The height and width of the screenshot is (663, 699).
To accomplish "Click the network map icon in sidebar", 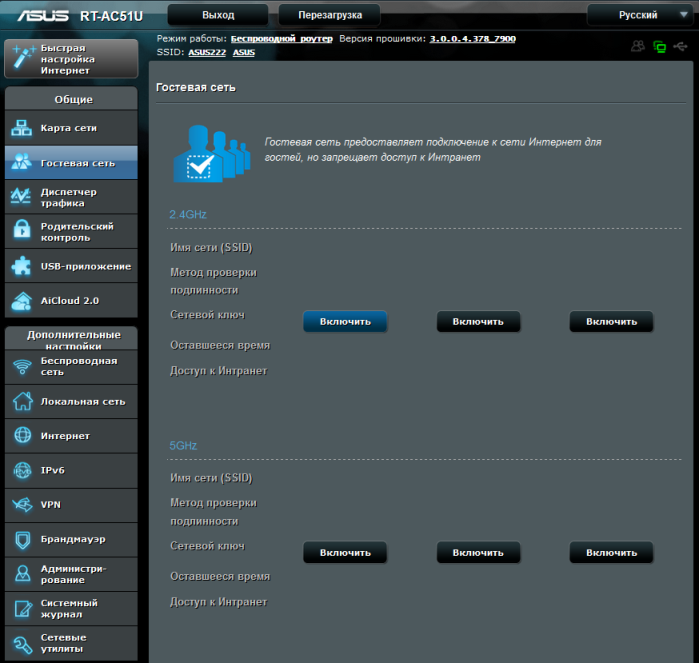I will click(x=21, y=128).
